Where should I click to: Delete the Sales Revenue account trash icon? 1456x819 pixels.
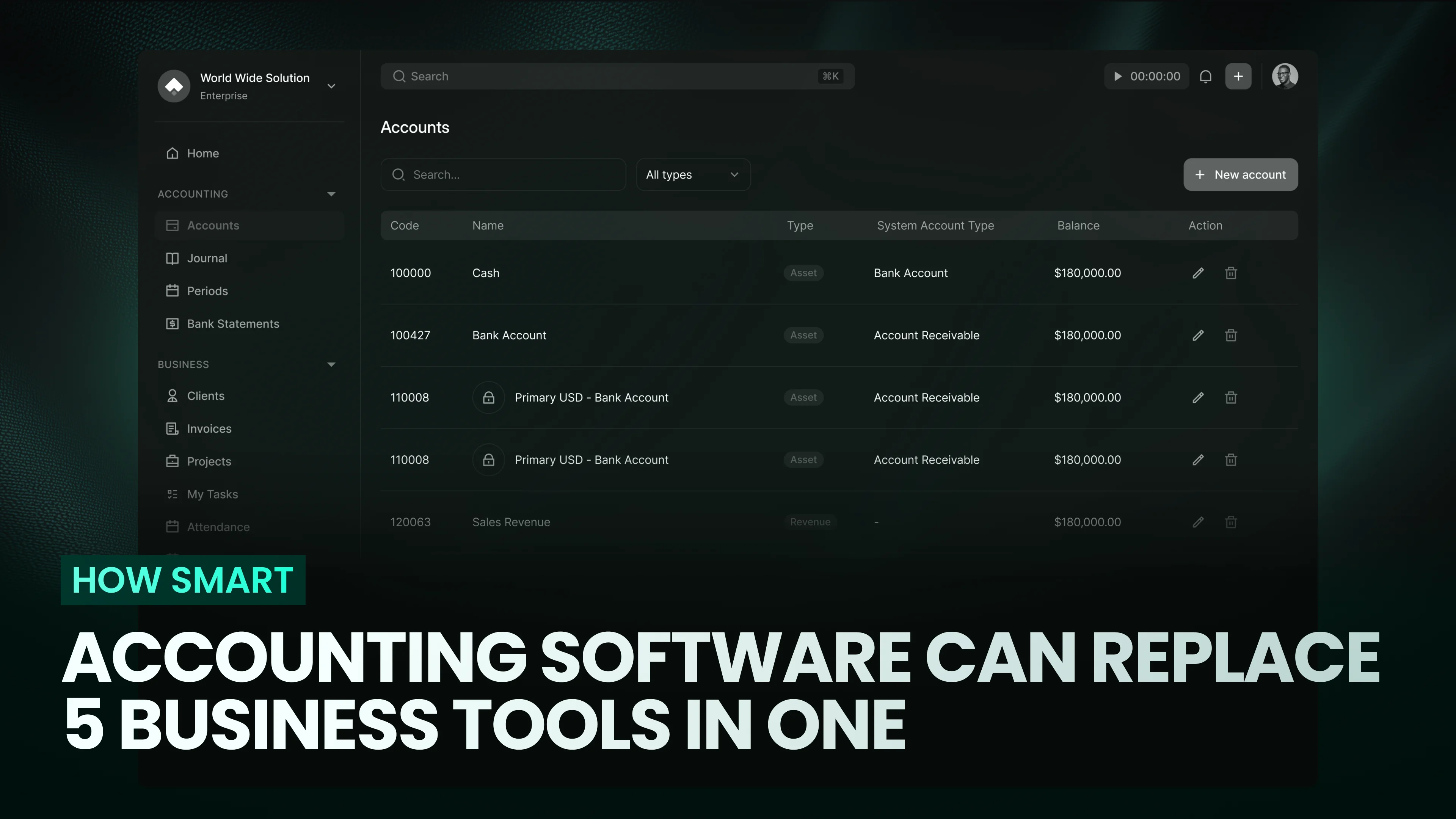pyautogui.click(x=1230, y=522)
